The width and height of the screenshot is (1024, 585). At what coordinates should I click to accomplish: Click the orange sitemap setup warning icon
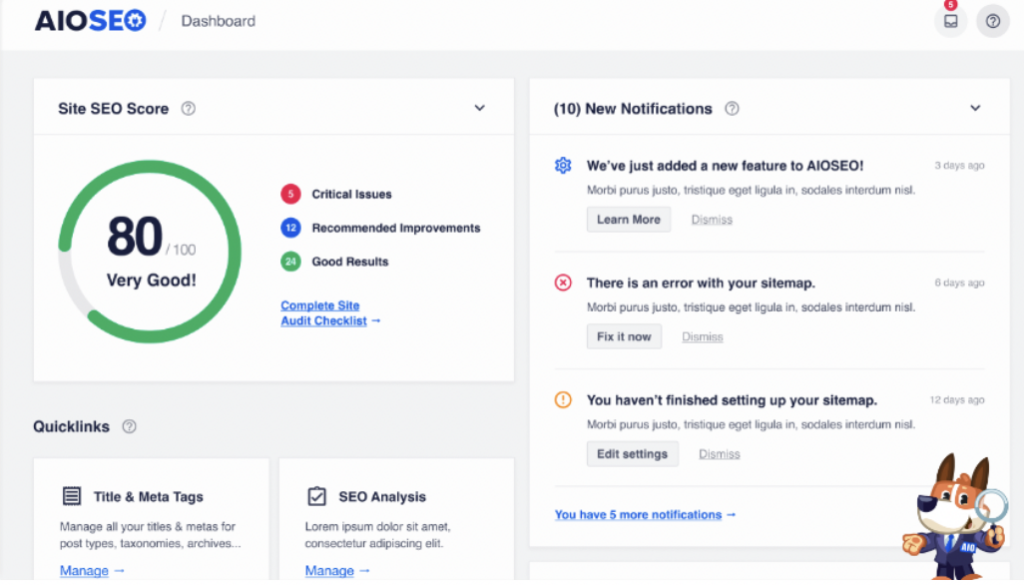pyautogui.click(x=563, y=400)
